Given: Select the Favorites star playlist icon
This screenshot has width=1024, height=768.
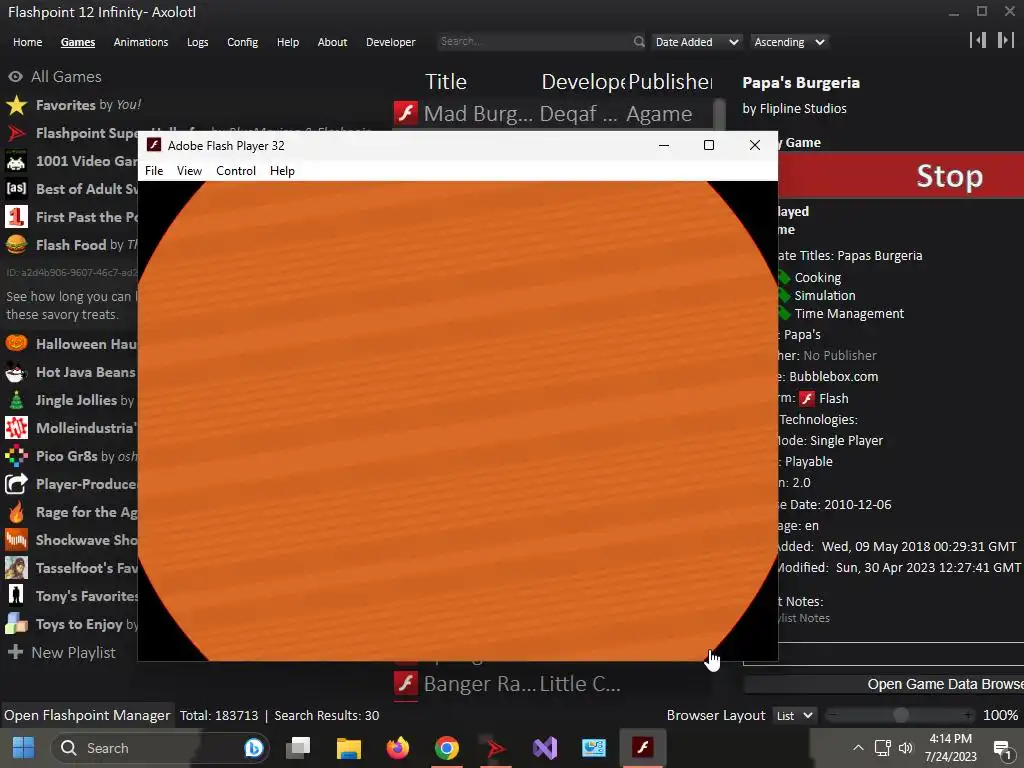Looking at the screenshot, I should click(x=16, y=104).
